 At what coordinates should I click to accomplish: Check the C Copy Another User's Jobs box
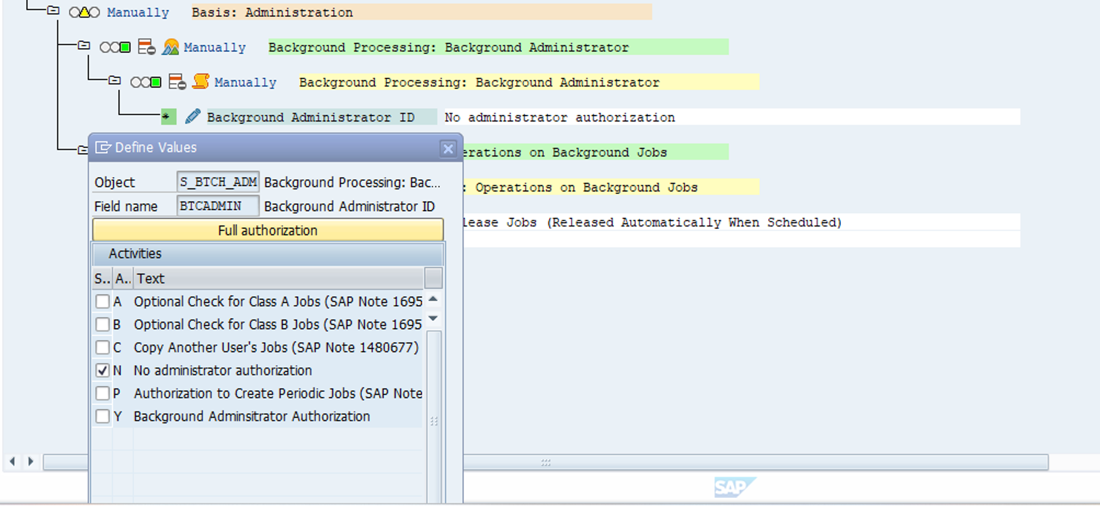click(102, 347)
